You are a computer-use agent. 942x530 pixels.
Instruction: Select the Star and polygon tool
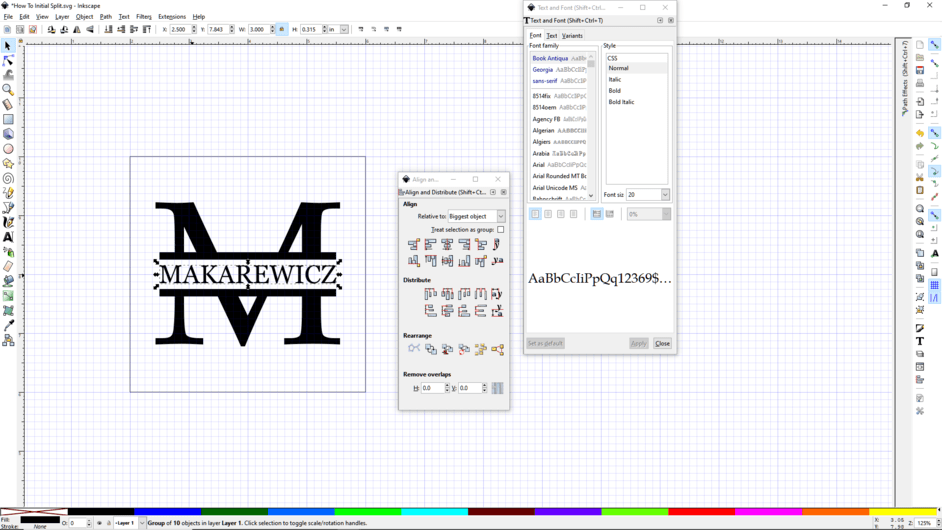click(8, 163)
